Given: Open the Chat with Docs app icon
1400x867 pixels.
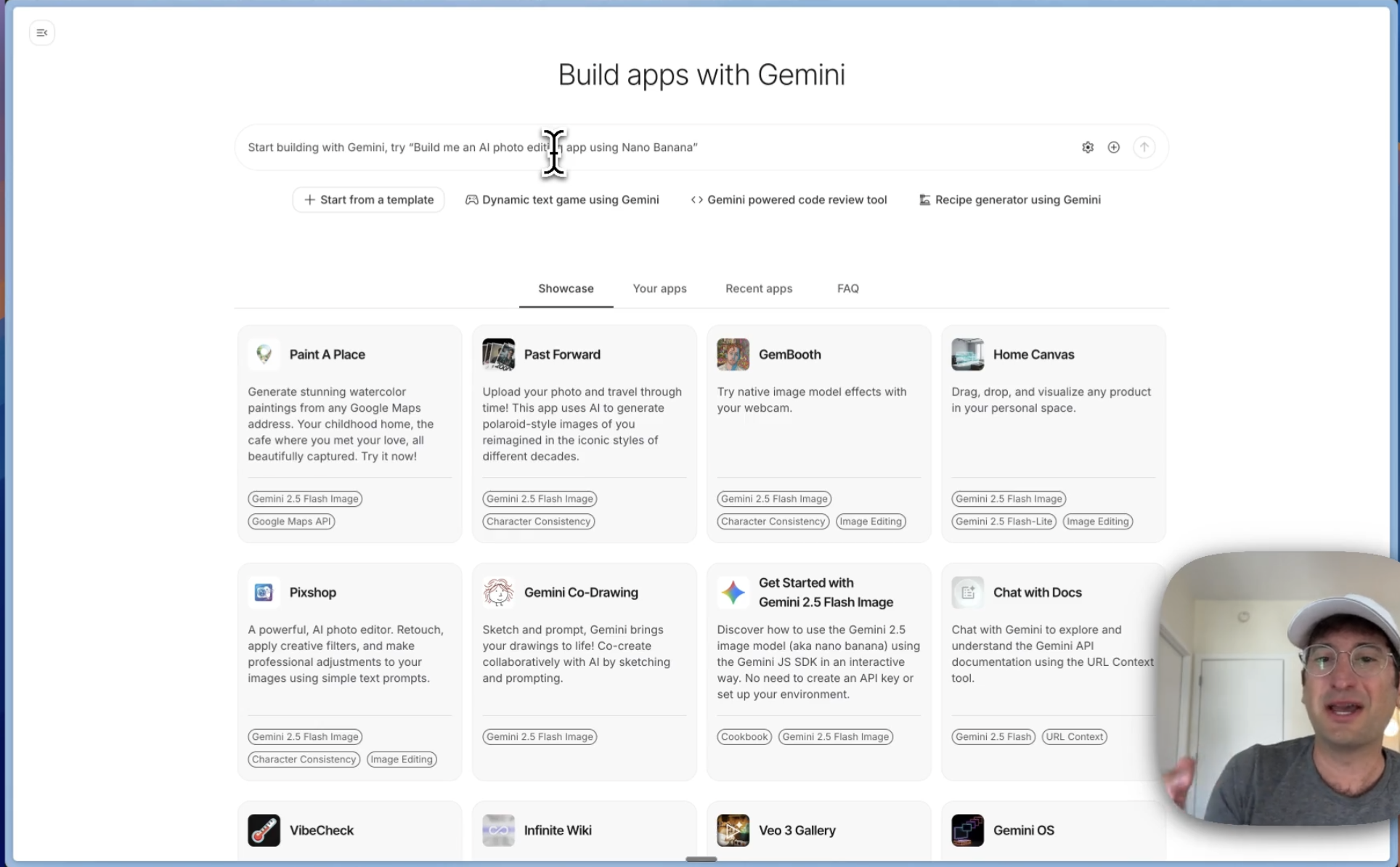Looking at the screenshot, I should pyautogui.click(x=967, y=592).
